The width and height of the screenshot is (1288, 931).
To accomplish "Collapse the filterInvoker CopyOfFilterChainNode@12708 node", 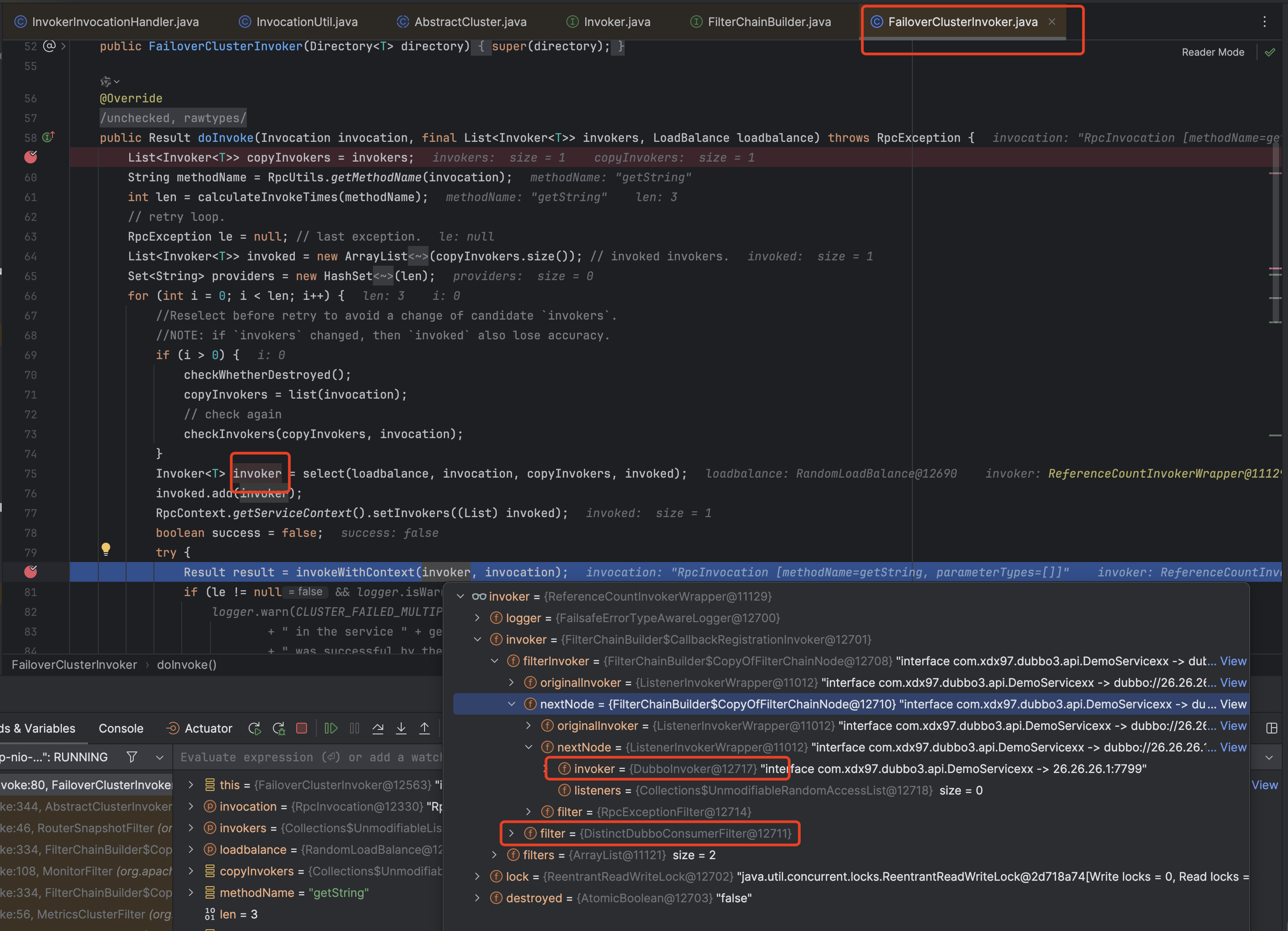I will [495, 661].
